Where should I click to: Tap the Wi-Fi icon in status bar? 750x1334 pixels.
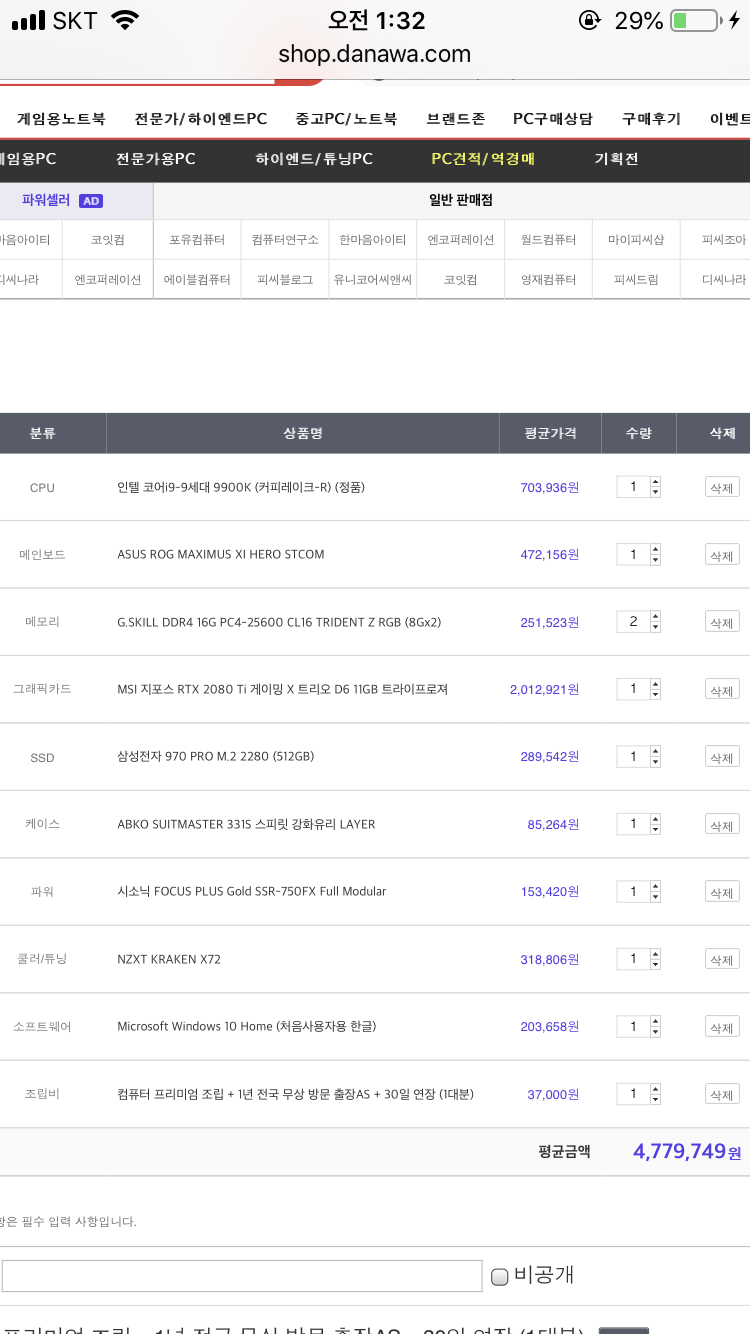click(125, 20)
